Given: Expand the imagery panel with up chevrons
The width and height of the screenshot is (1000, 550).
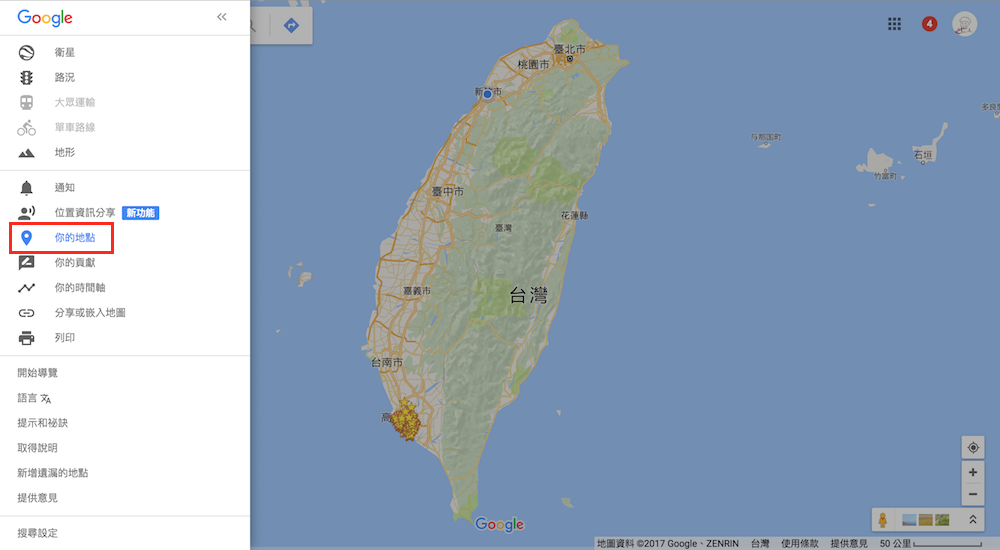Looking at the screenshot, I should point(973,520).
